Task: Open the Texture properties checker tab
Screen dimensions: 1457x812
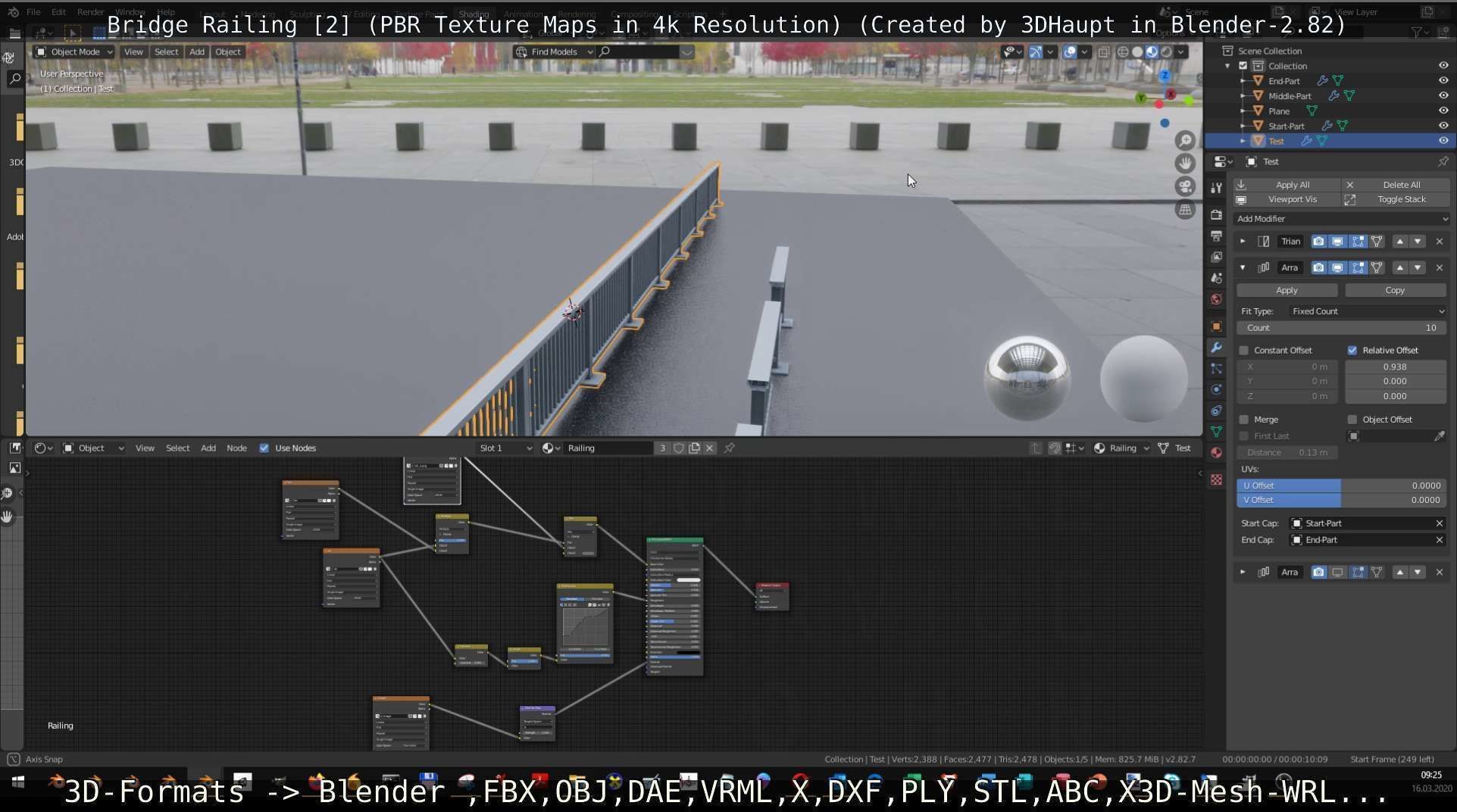Action: (x=1216, y=479)
